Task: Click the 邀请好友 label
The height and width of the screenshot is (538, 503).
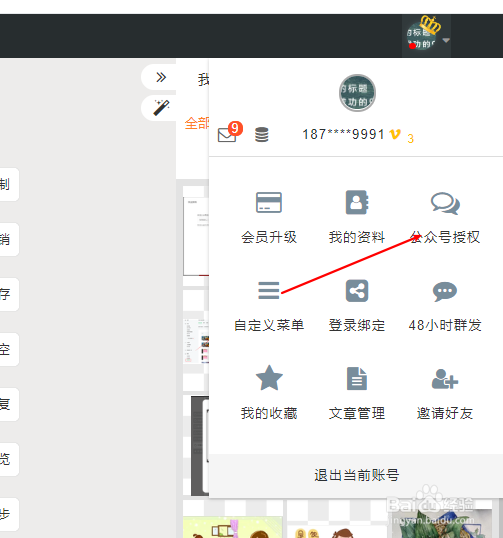Action: pyautogui.click(x=445, y=413)
